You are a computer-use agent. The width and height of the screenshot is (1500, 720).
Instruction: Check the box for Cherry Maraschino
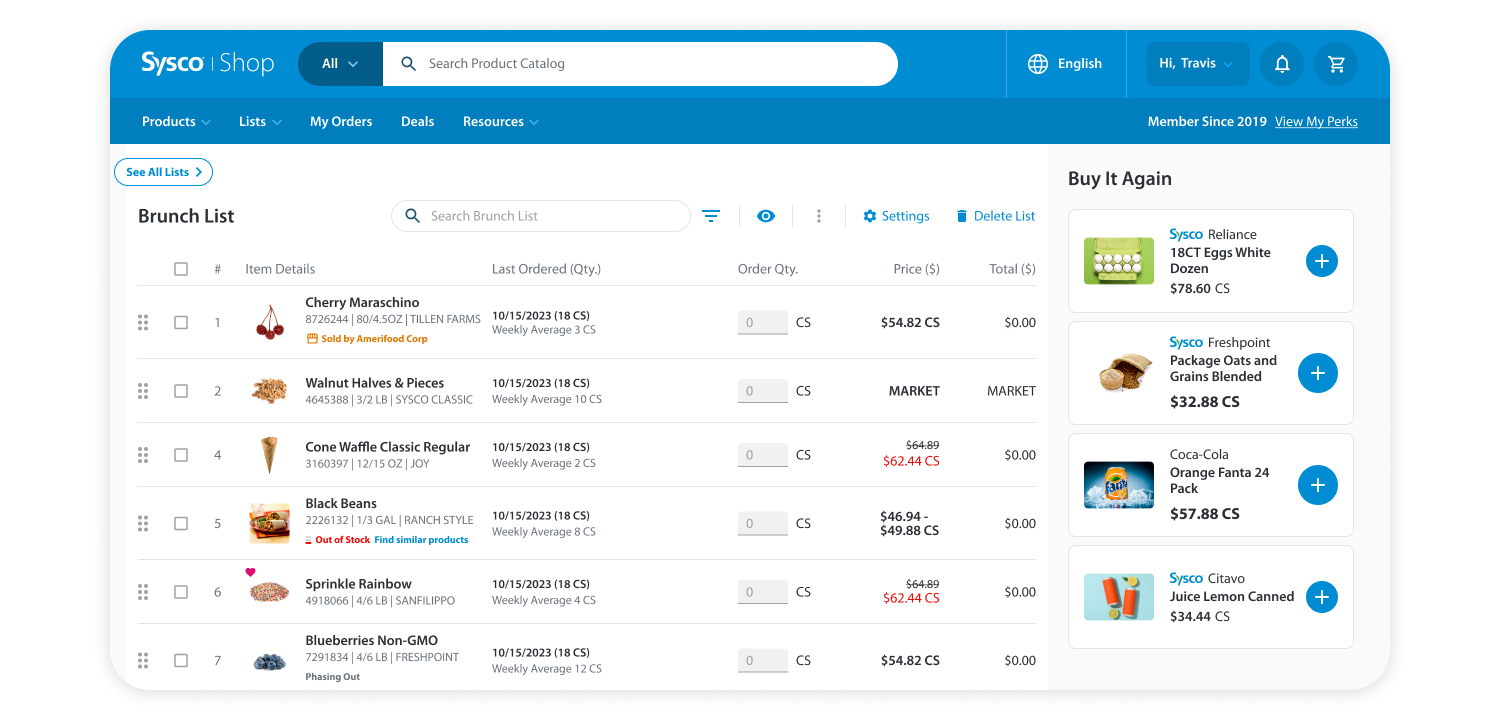(x=181, y=322)
